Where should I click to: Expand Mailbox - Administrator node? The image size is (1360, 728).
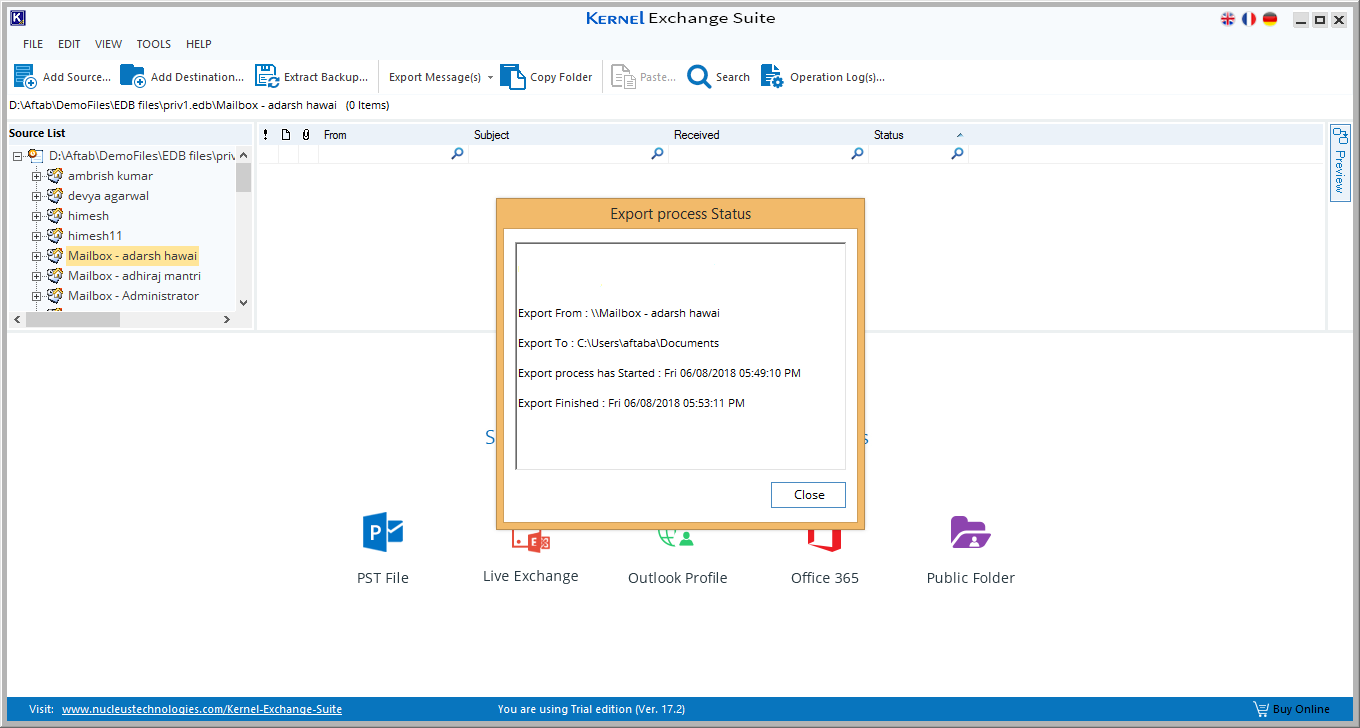[x=37, y=296]
